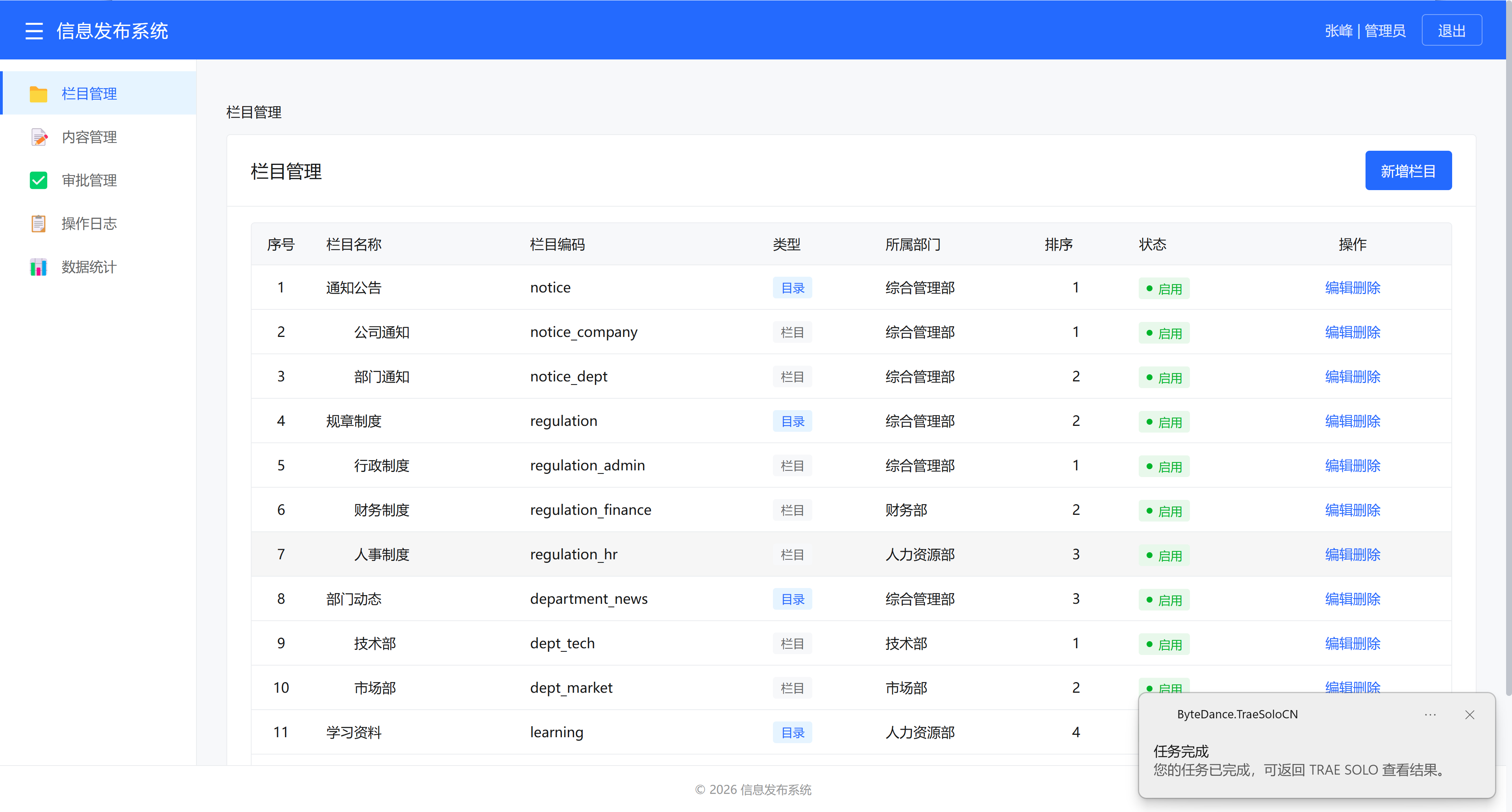Click the 目录 tag in the 通知公告 row

coord(792,288)
